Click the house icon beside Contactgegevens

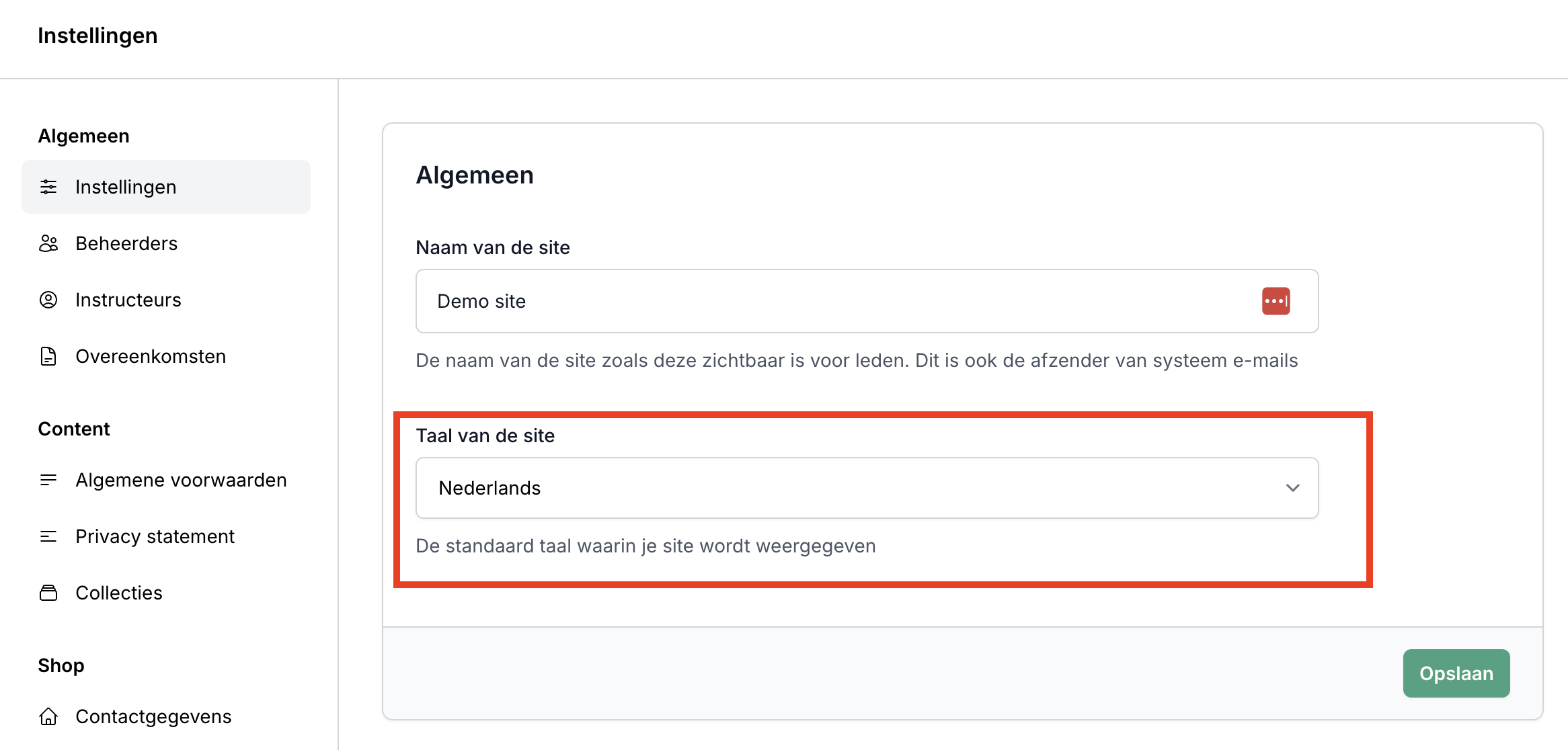48,716
